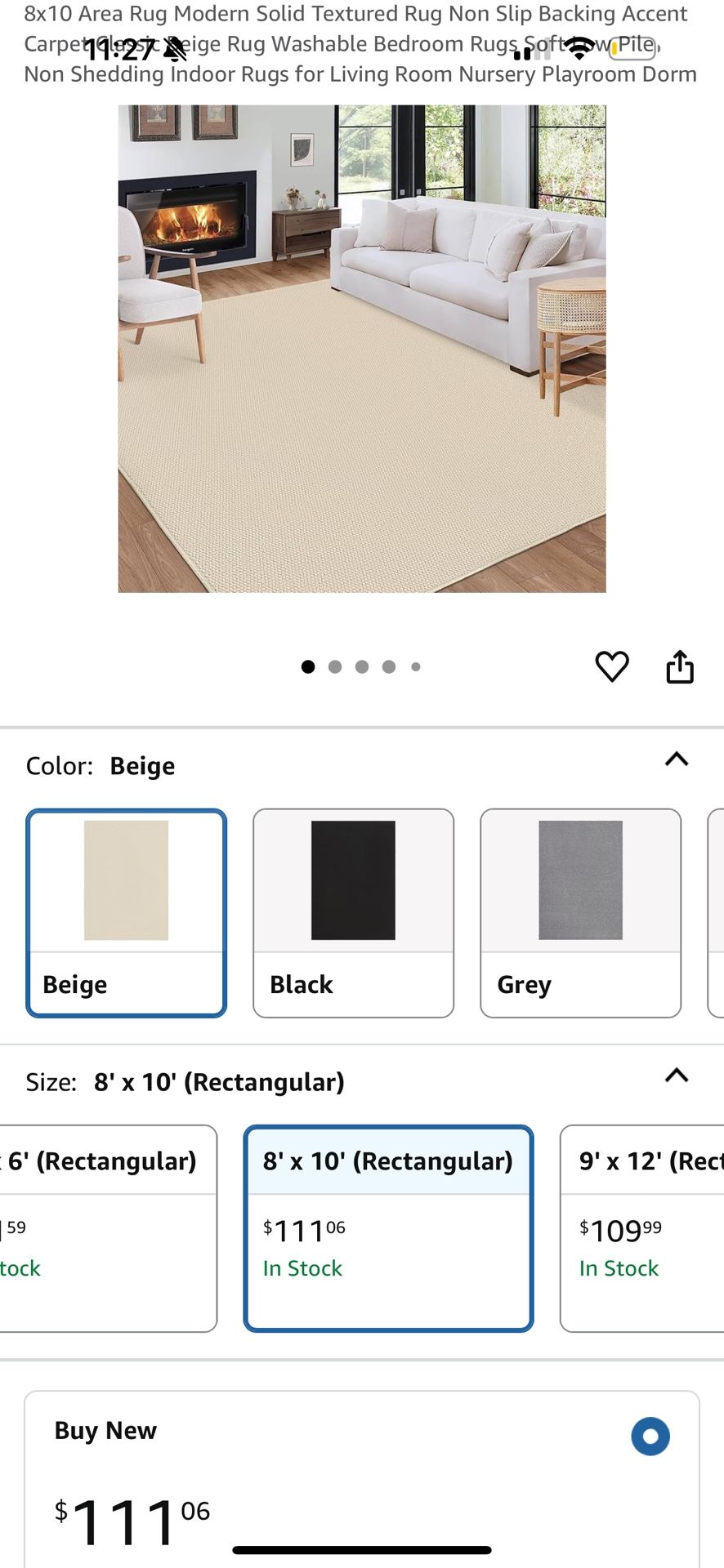Image resolution: width=724 pixels, height=1568 pixels.
Task: Tap the fourth carousel dot
Action: click(389, 666)
